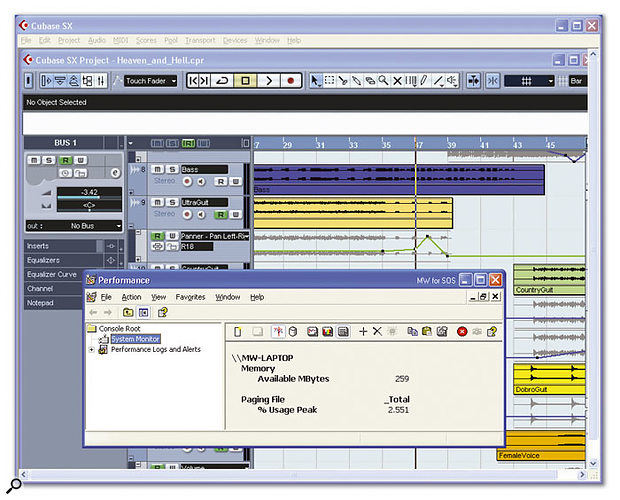Toggle record enable on the Bass track

(187, 181)
